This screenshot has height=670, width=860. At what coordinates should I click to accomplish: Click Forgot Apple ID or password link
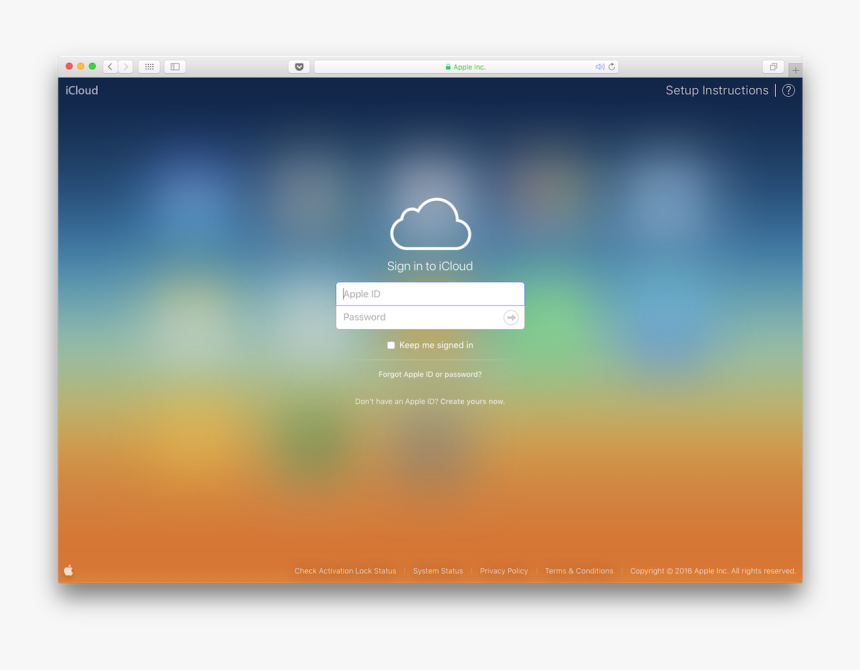(x=430, y=373)
